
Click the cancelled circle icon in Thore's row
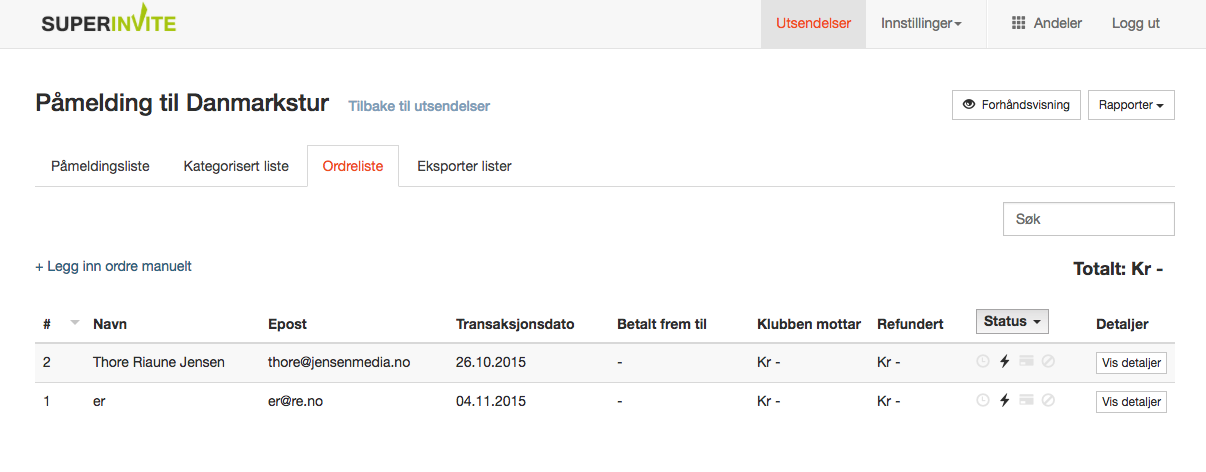point(1048,362)
